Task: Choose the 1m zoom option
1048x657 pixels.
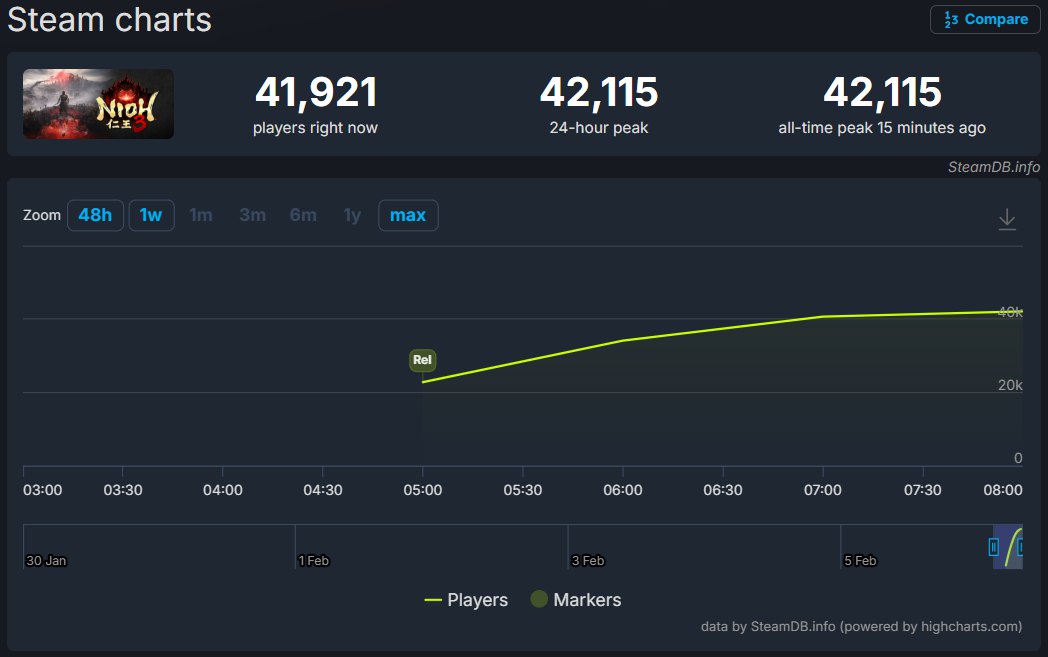Action: point(201,215)
